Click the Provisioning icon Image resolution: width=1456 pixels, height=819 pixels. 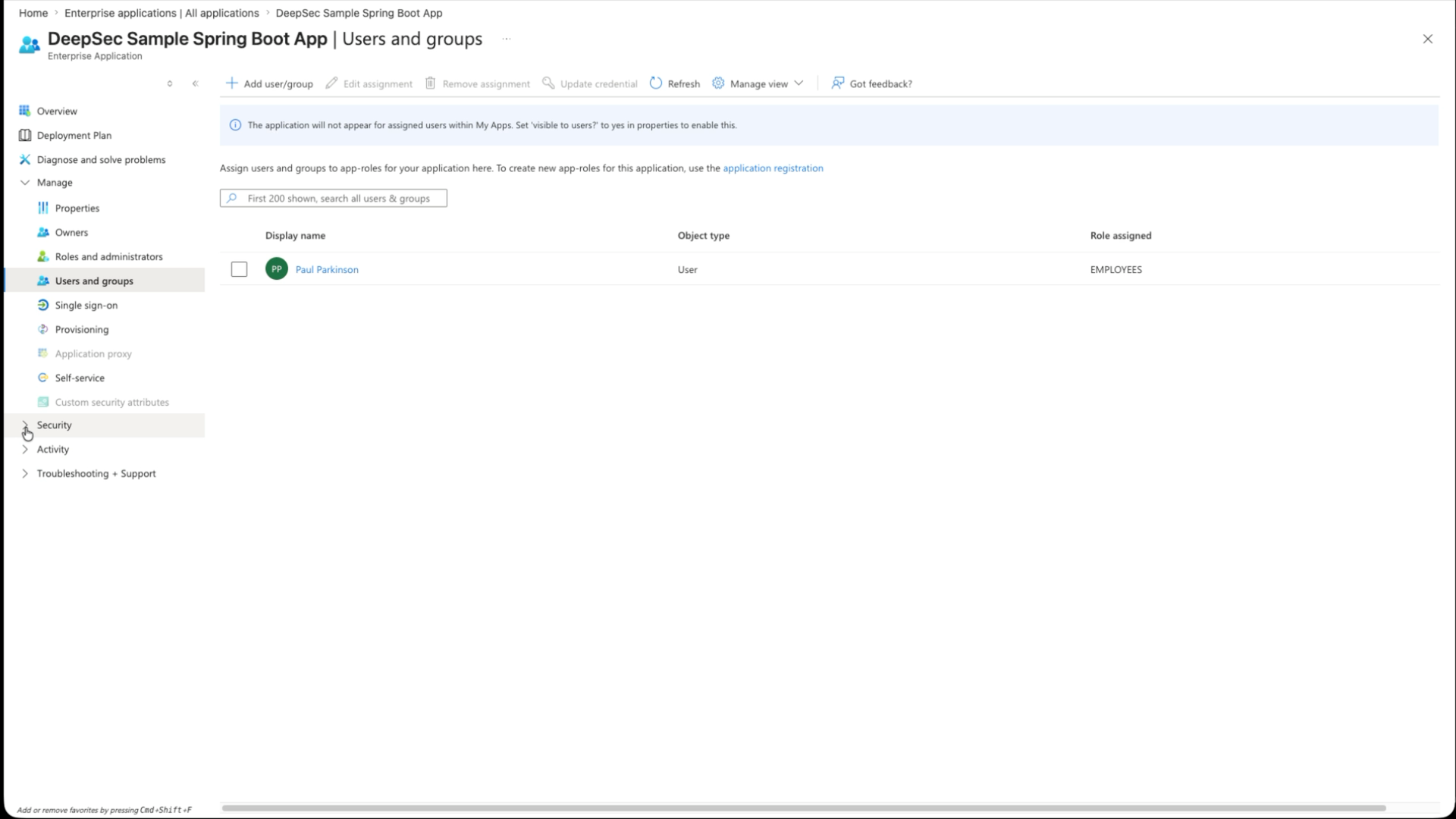(x=42, y=329)
